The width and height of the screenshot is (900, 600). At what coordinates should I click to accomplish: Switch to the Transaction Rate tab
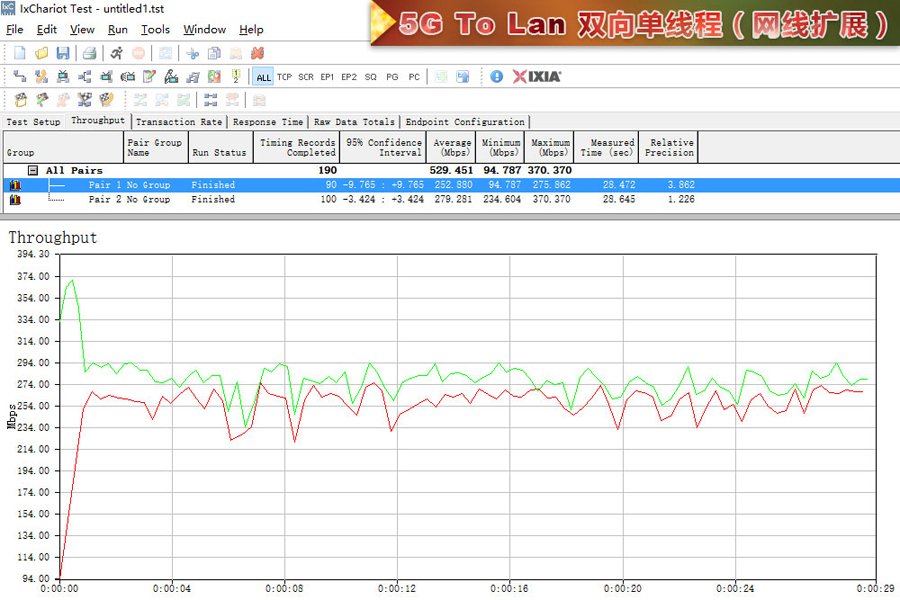178,122
